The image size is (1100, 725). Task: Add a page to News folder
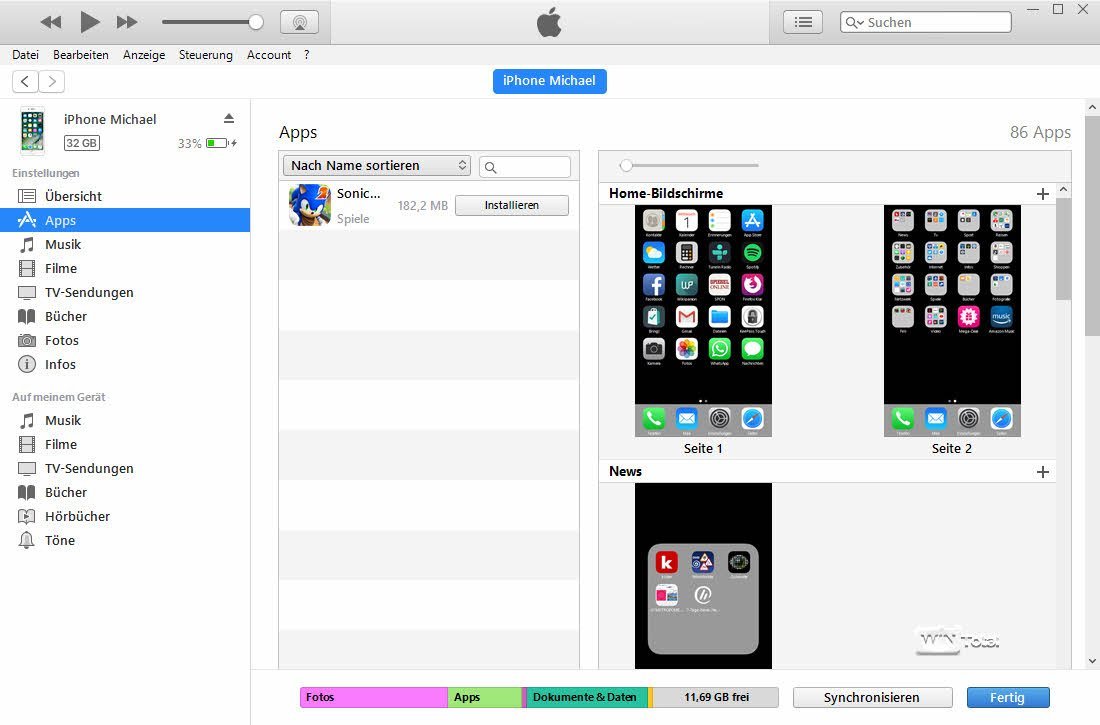[1043, 472]
